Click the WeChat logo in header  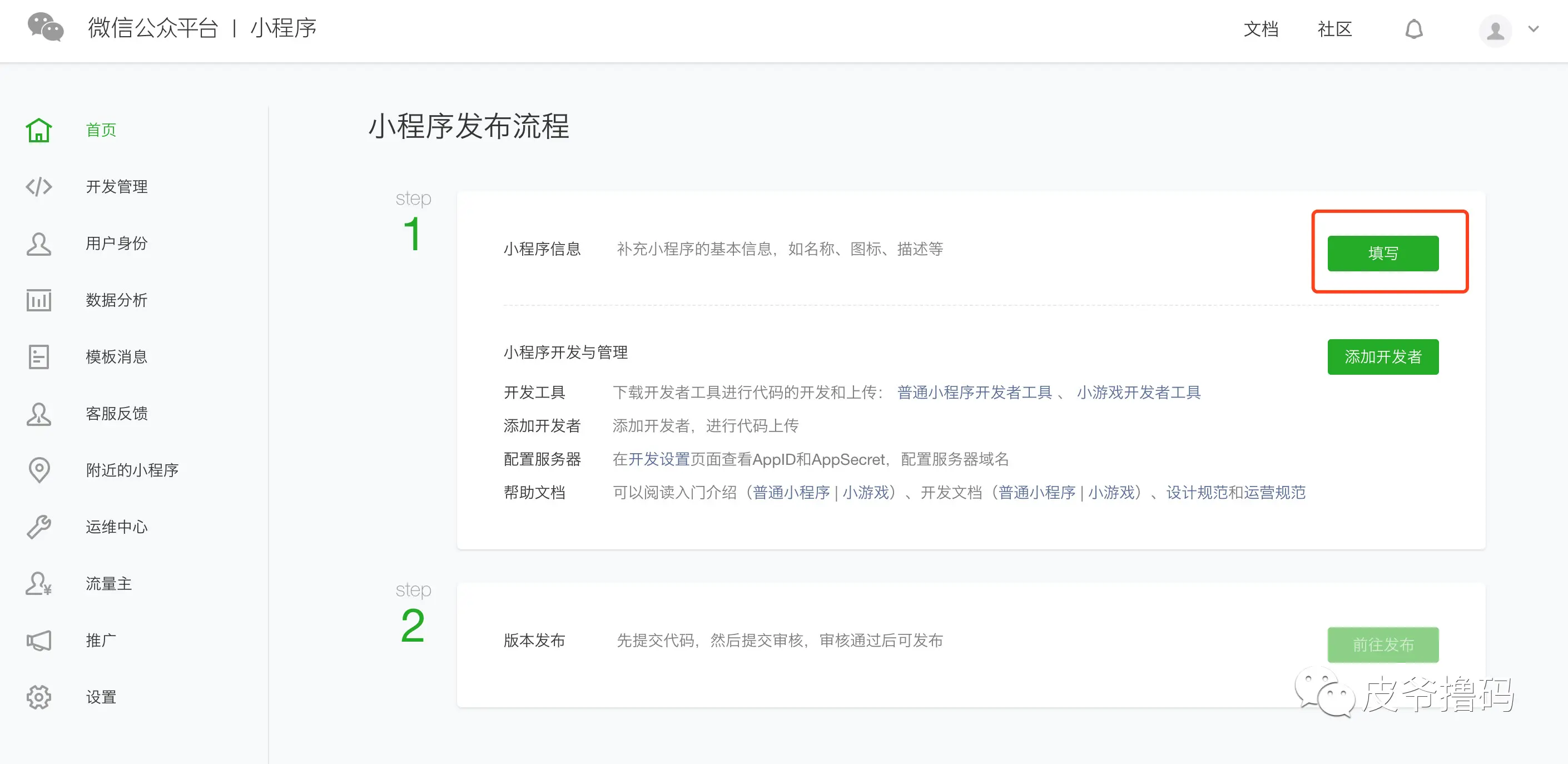coord(46,28)
